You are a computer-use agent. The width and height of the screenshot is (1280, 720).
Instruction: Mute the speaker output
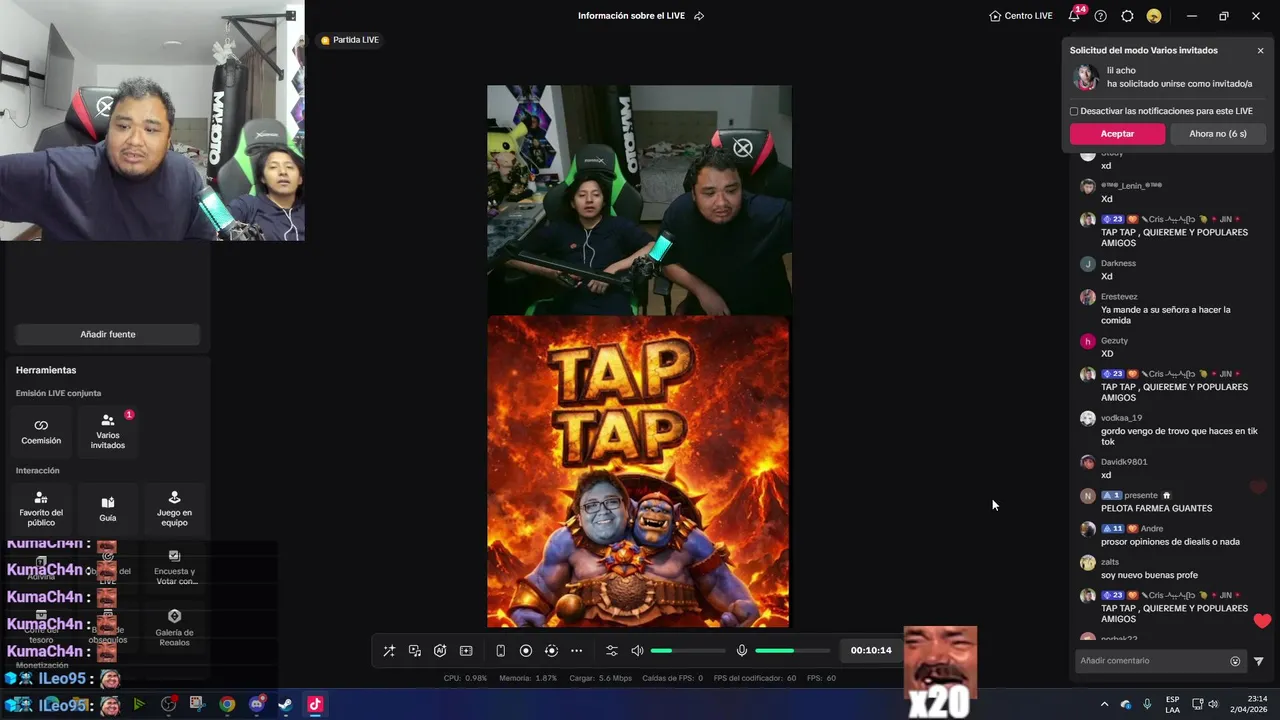click(637, 651)
